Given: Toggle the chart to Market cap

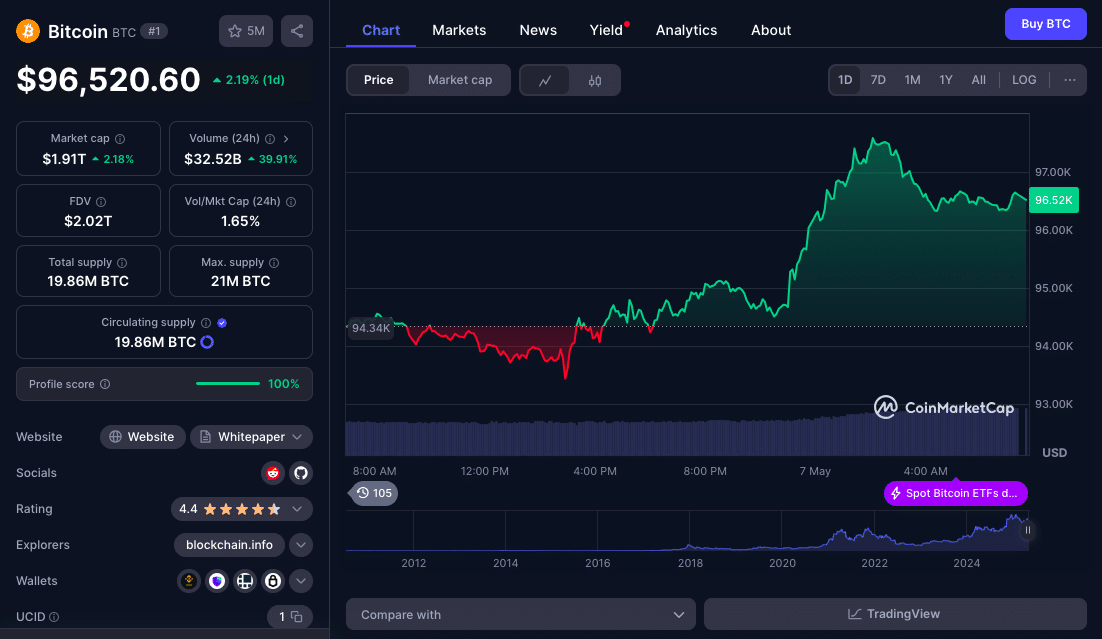Looking at the screenshot, I should tap(459, 80).
